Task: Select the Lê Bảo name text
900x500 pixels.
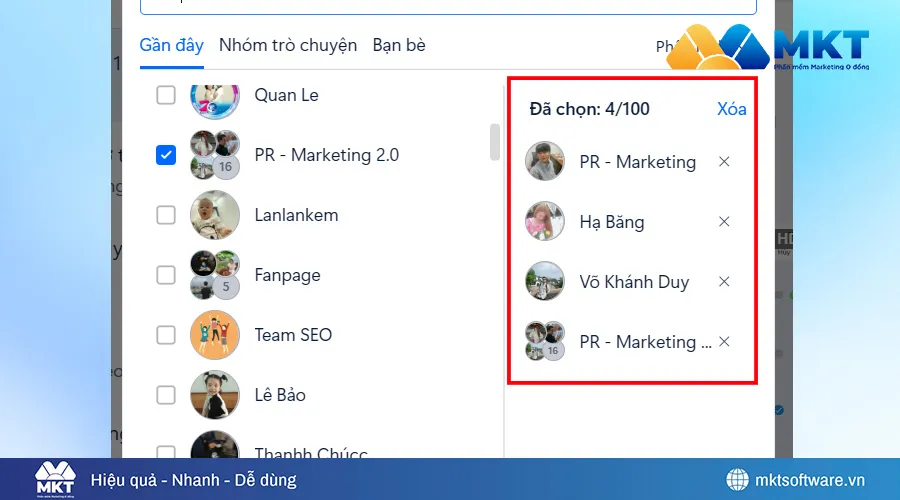Action: tap(280, 395)
